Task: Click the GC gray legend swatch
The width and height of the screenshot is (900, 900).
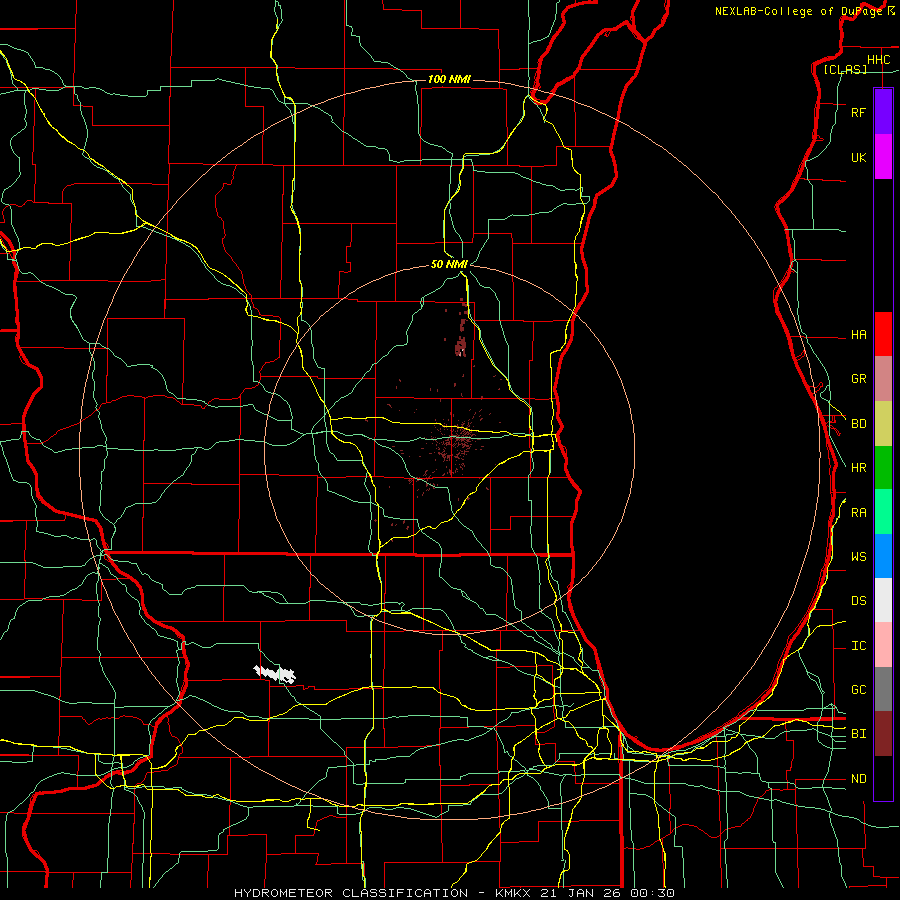Action: pyautogui.click(x=883, y=689)
